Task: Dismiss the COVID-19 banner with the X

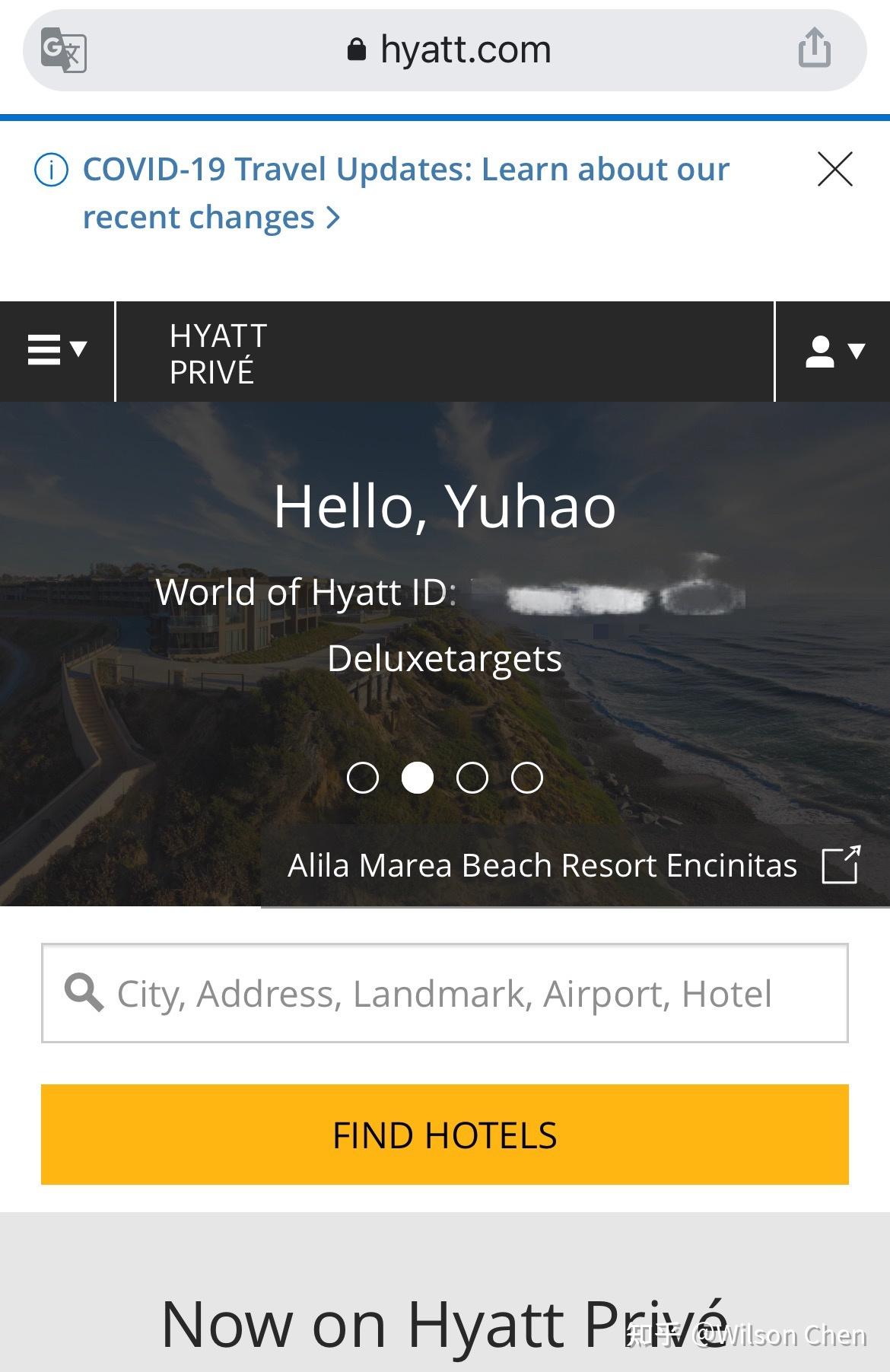Action: (x=835, y=168)
